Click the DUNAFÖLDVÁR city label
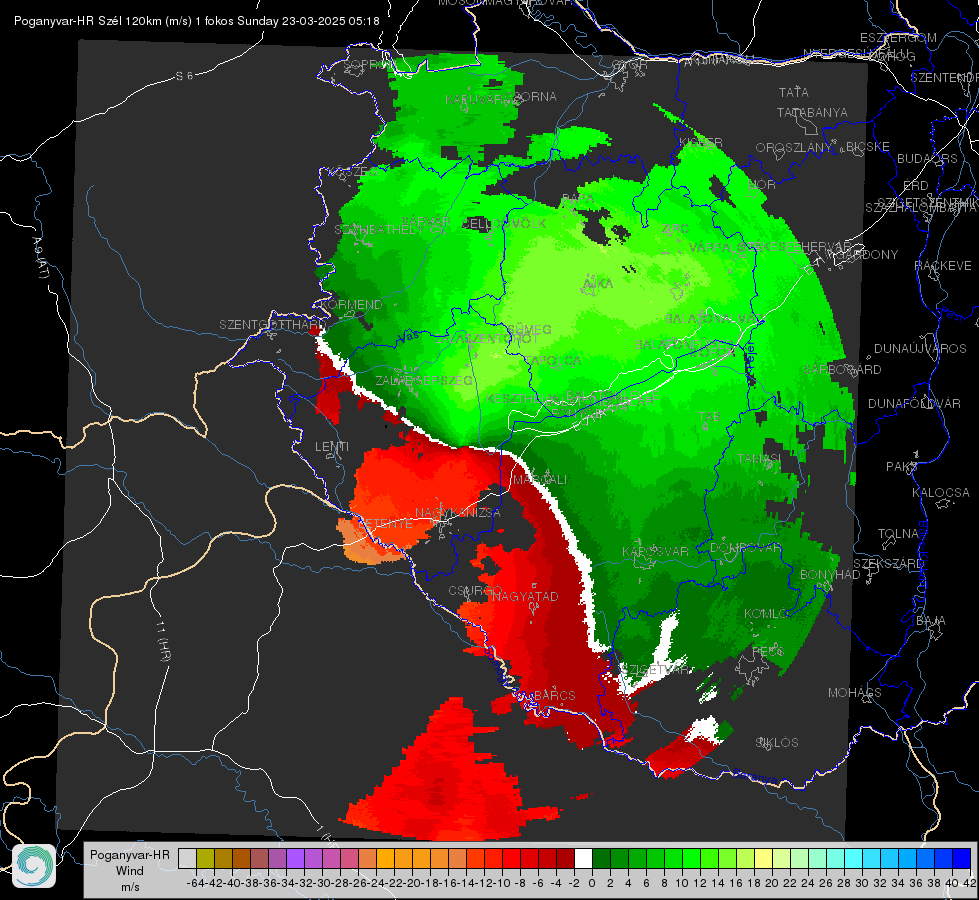Screen dimensions: 979x900 click(914, 404)
